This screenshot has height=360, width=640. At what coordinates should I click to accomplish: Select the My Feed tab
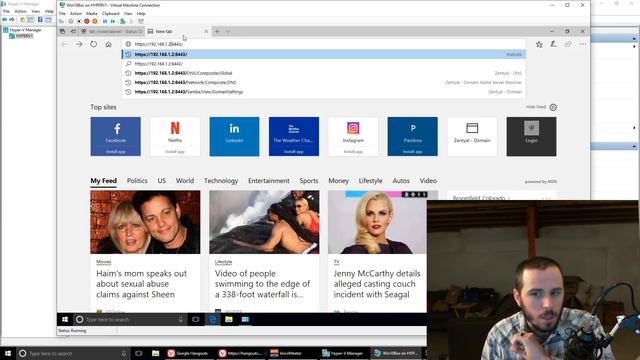(104, 181)
